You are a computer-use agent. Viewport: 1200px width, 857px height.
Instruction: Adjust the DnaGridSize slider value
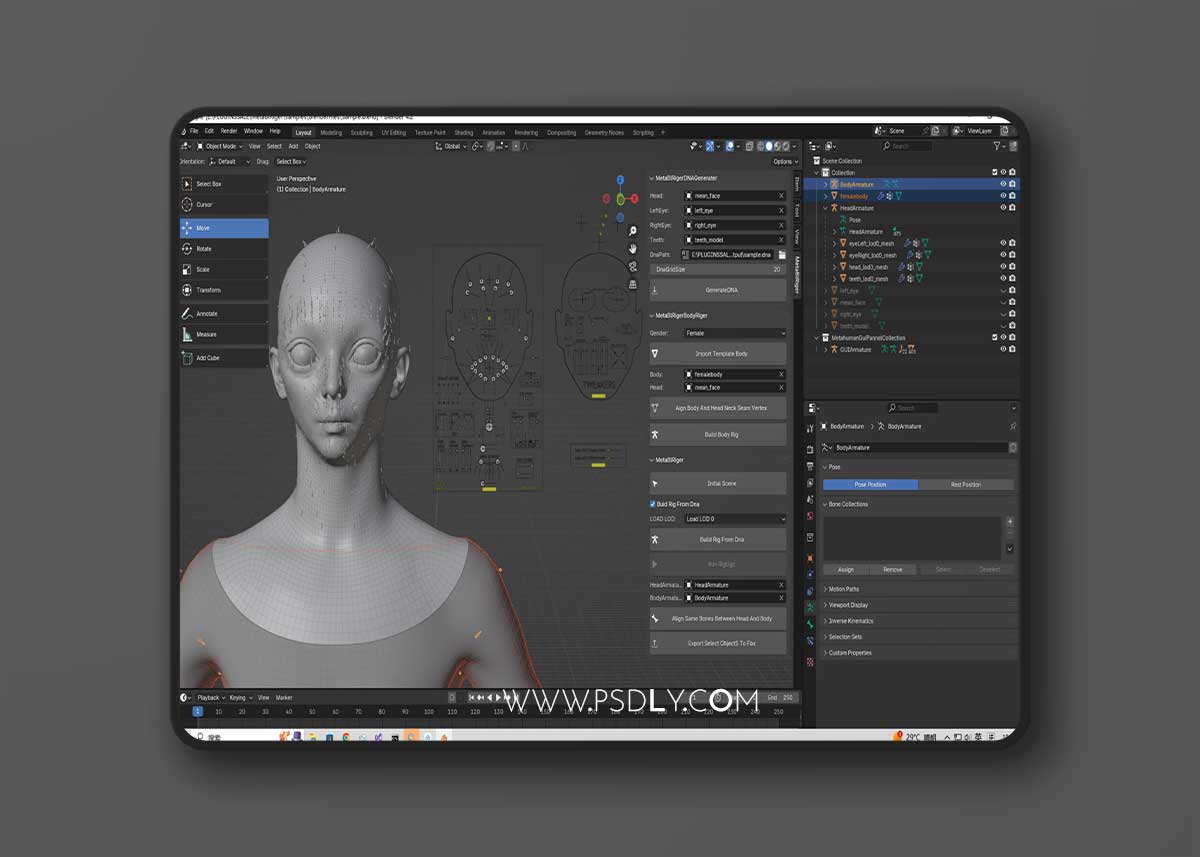pyautogui.click(x=718, y=268)
